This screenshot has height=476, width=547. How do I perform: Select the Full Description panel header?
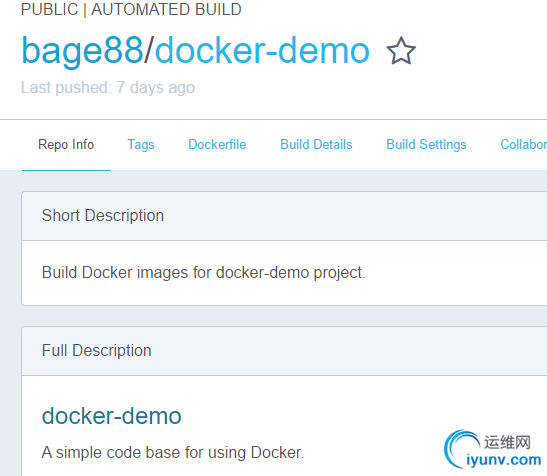pyautogui.click(x=284, y=351)
